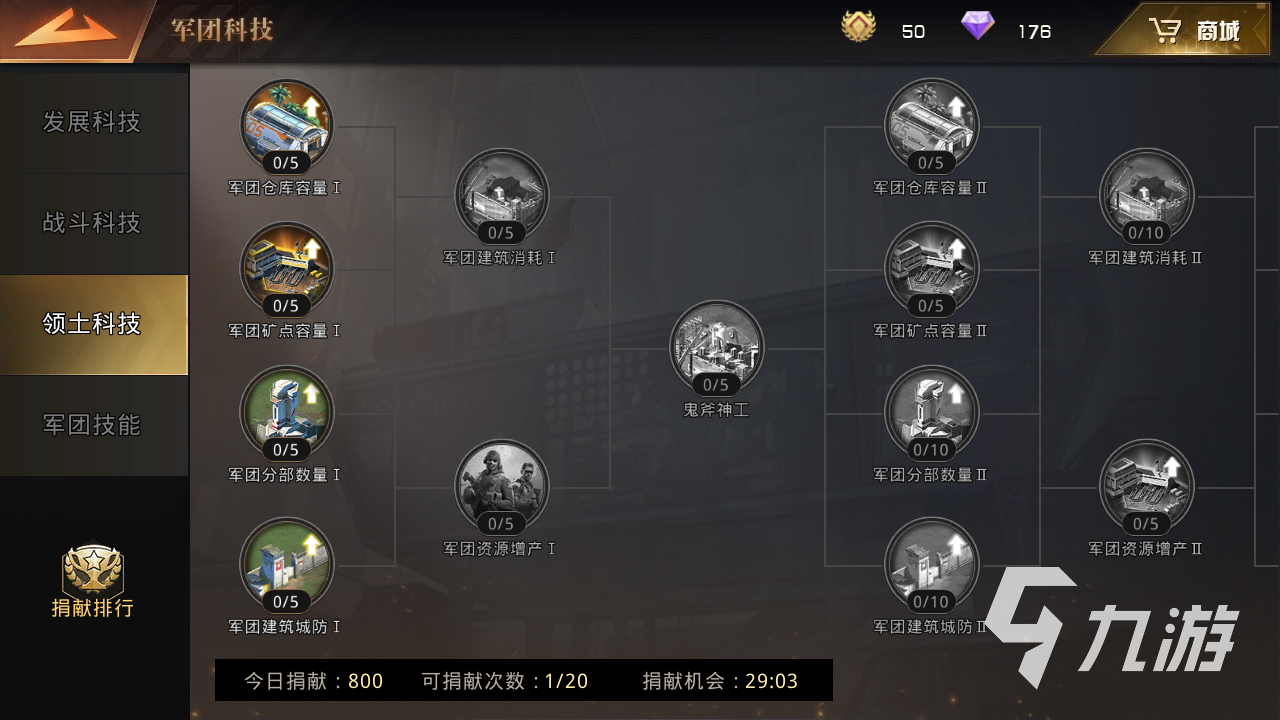Open the 鬼斧神工 tech node

(716, 348)
